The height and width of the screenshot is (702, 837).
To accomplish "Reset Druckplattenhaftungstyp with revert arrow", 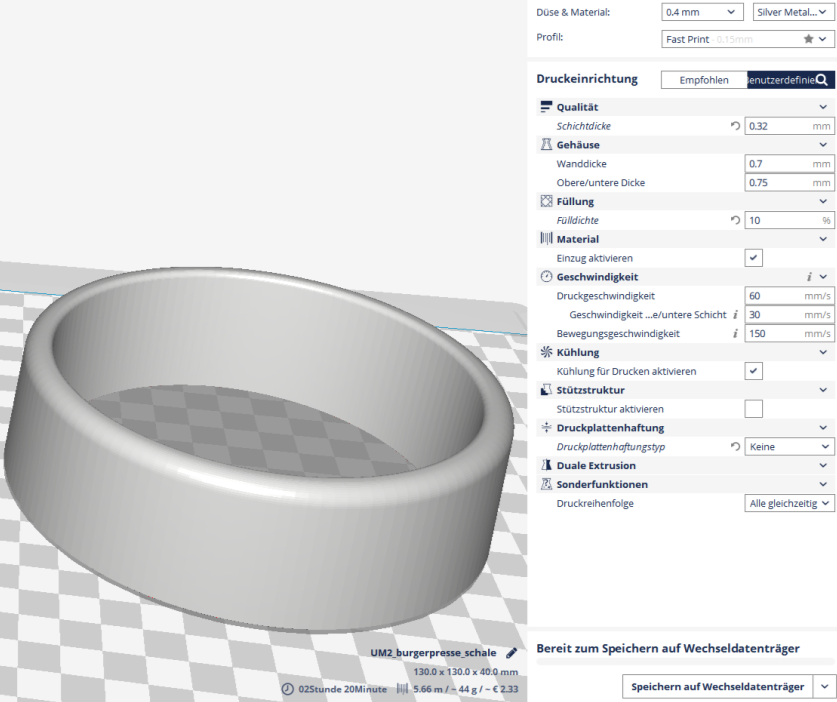I will click(x=735, y=446).
